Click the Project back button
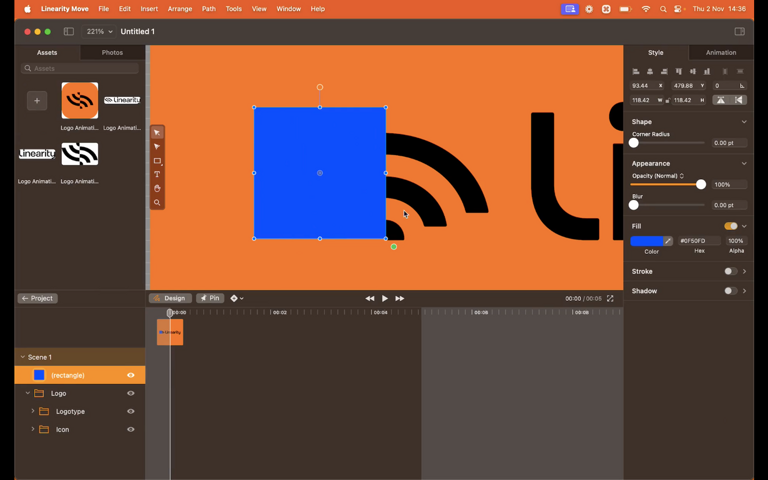Image resolution: width=768 pixels, height=480 pixels. 38,298
